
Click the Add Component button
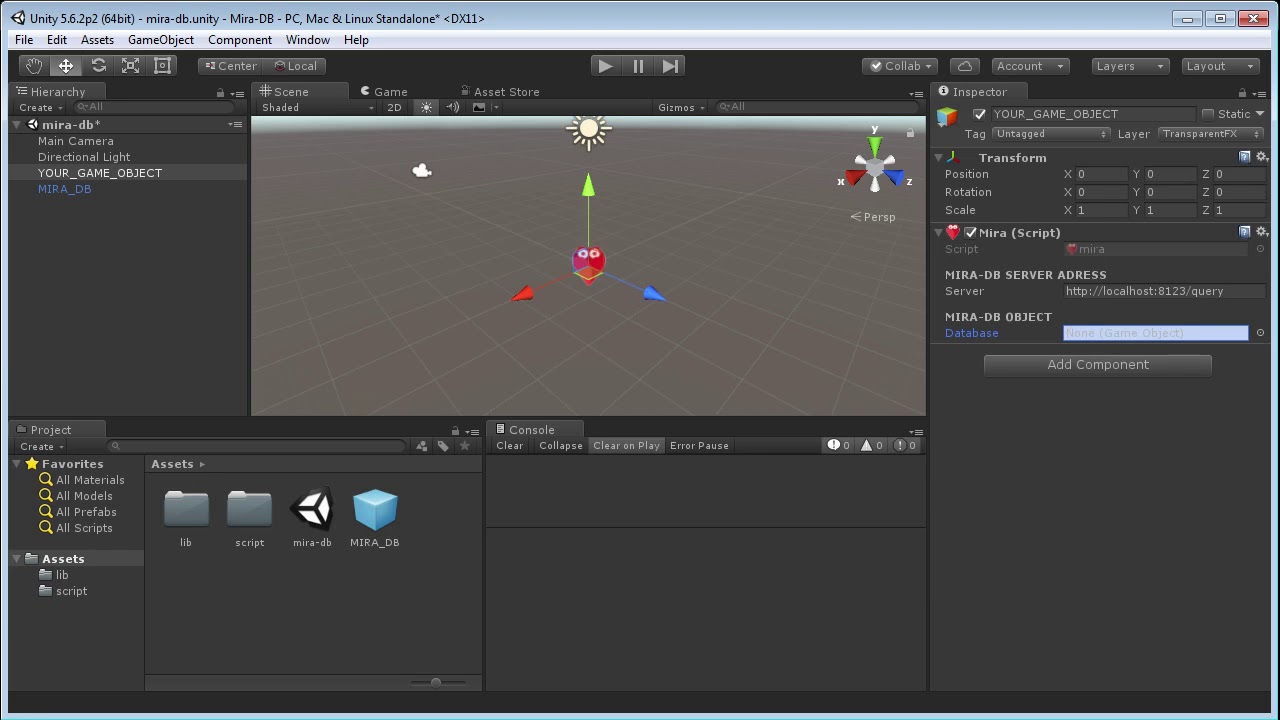[x=1097, y=365]
